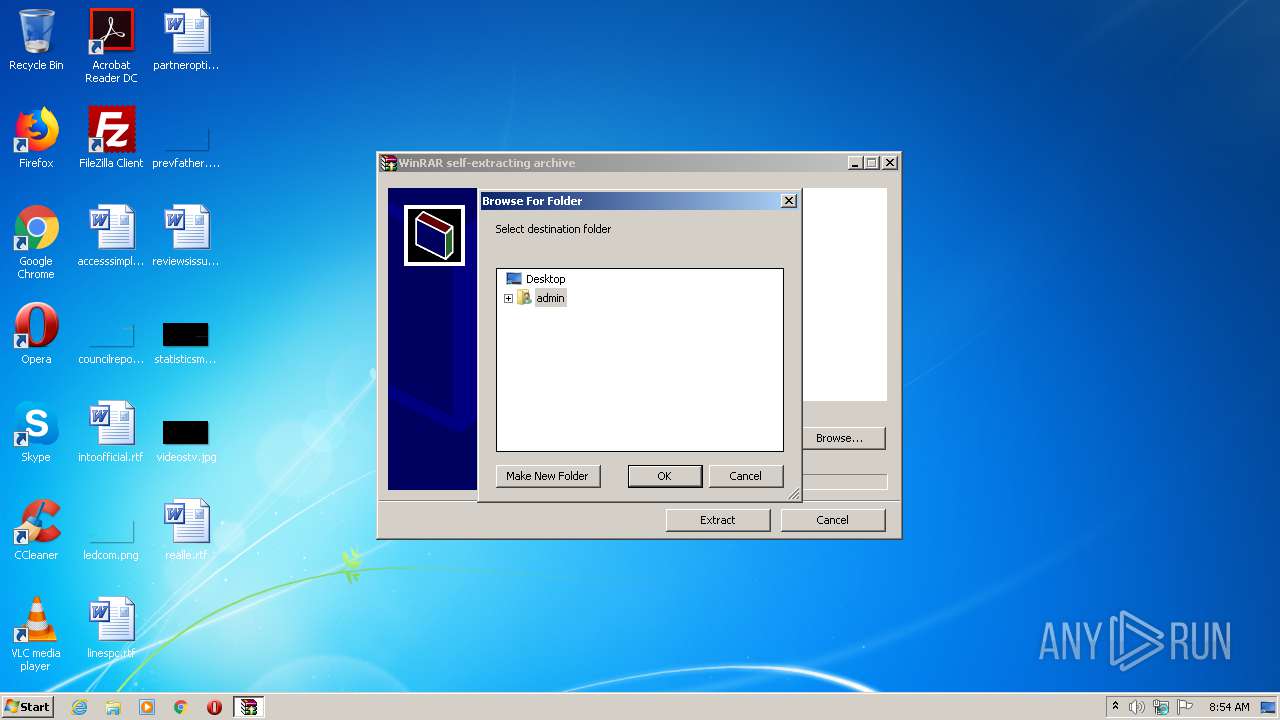Select accesssimpl Word document icon

pyautogui.click(x=111, y=236)
